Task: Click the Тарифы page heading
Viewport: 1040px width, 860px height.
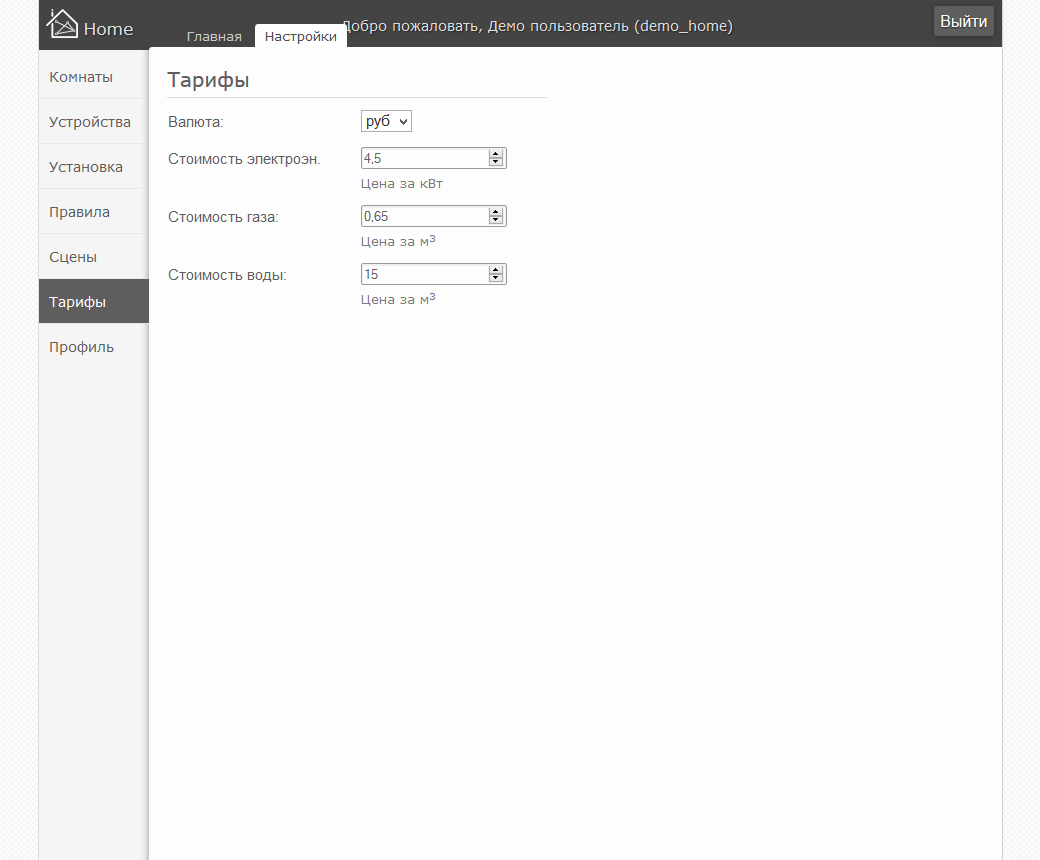Action: pos(208,80)
